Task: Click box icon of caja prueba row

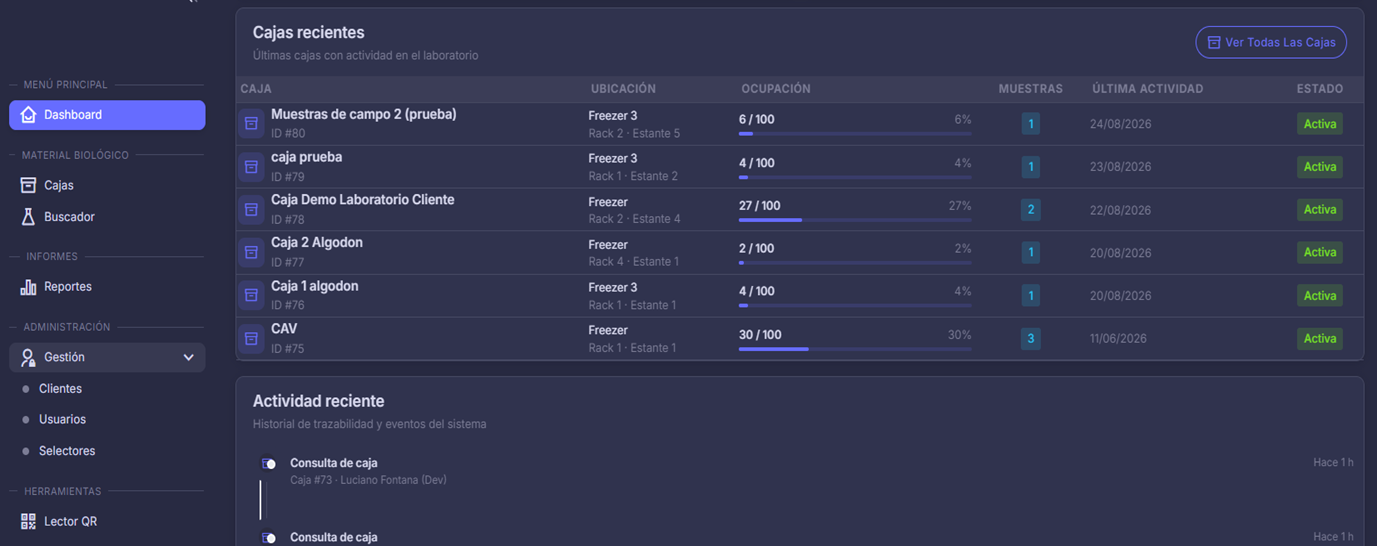Action: pos(251,167)
